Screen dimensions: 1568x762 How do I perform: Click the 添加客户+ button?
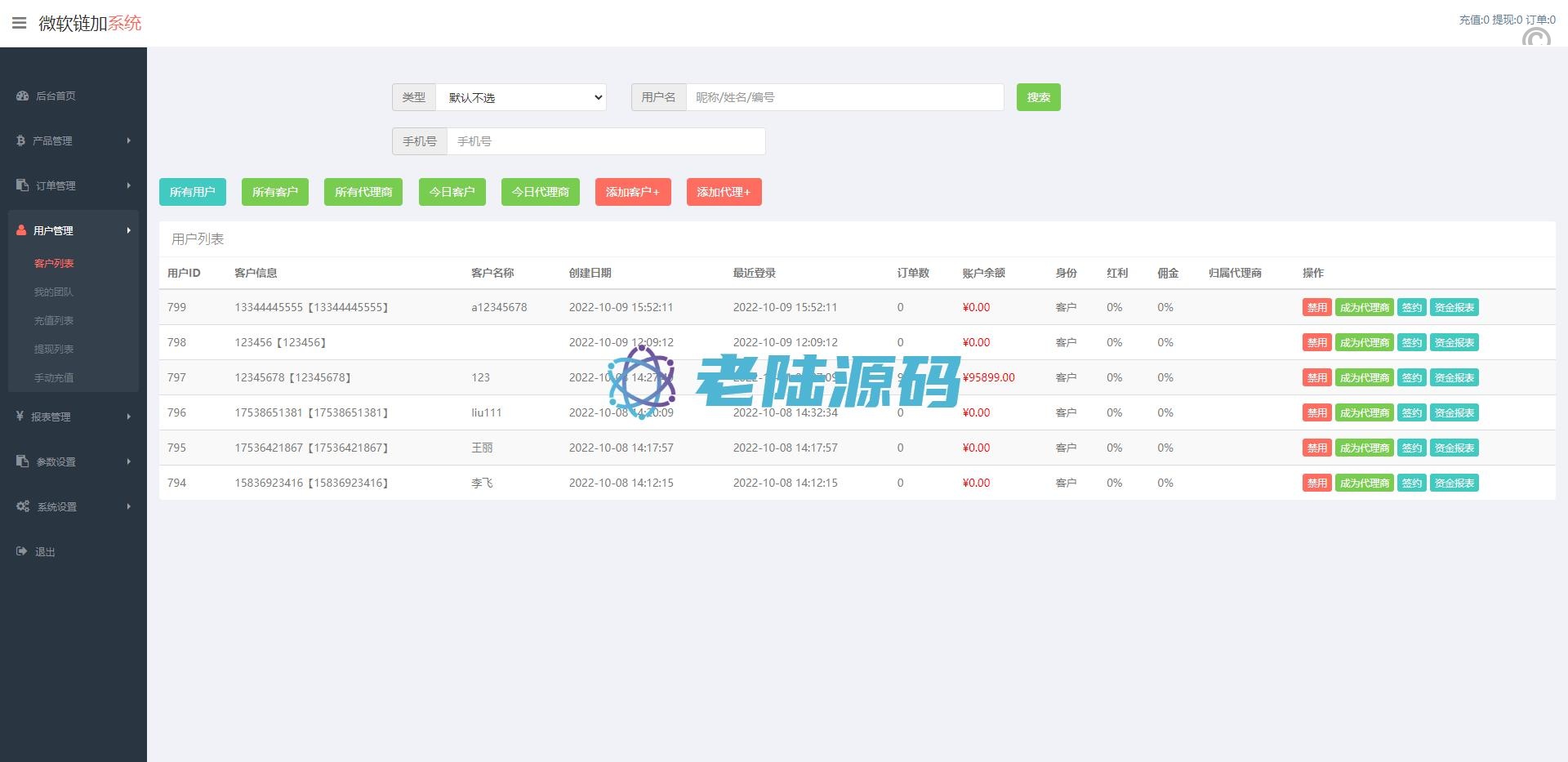[633, 192]
